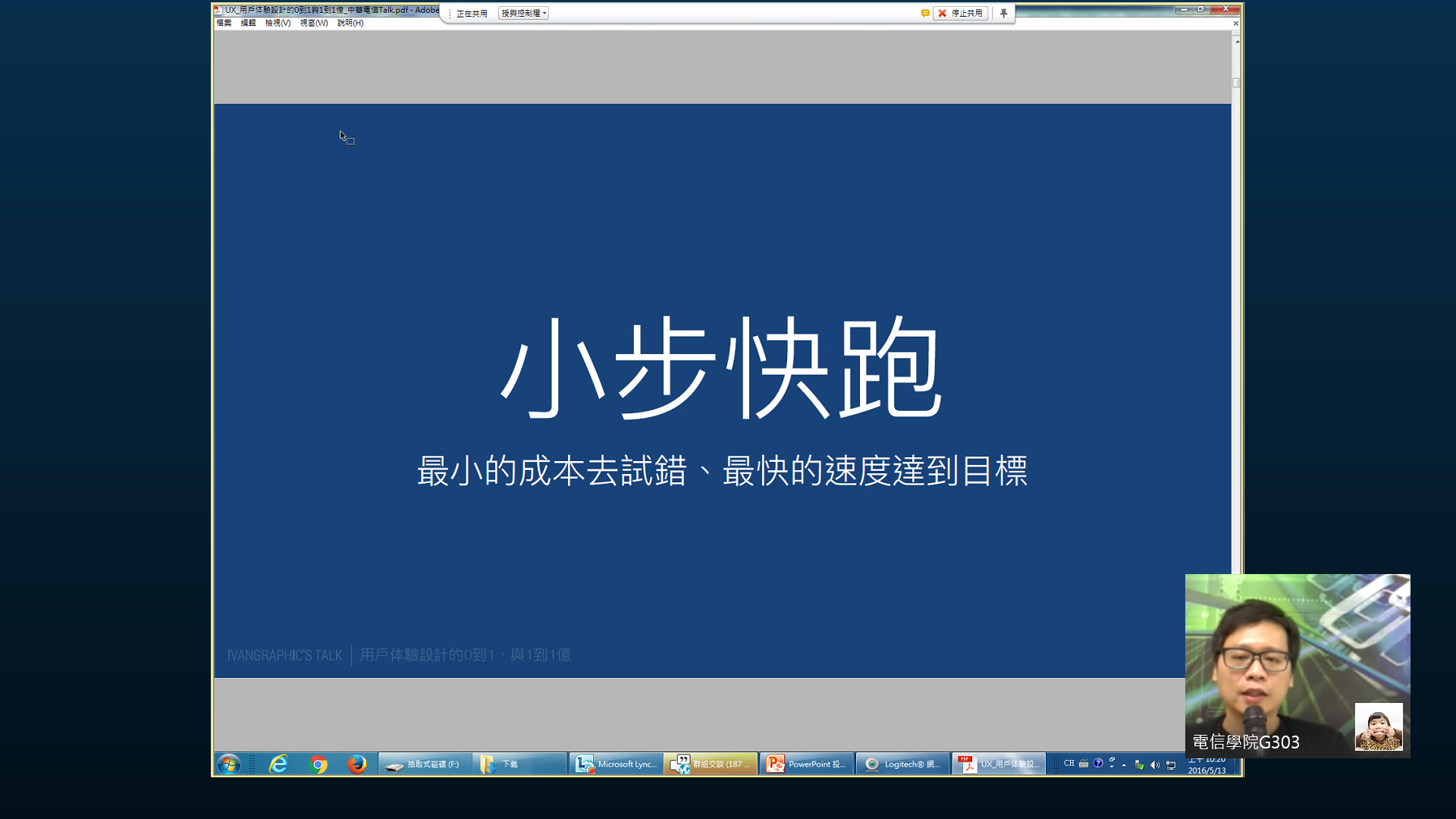Pin the sharing toolbar with pushpin icon

point(1003,13)
